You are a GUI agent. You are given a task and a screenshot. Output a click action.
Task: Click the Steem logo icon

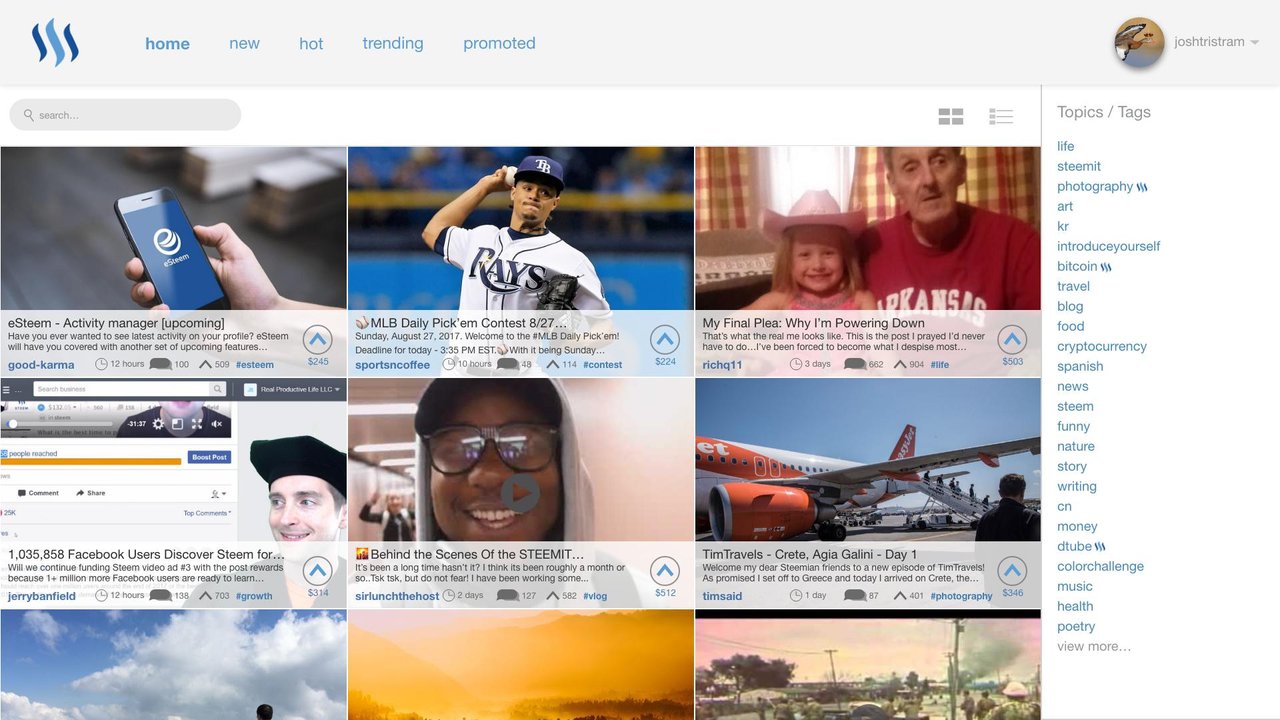point(55,43)
